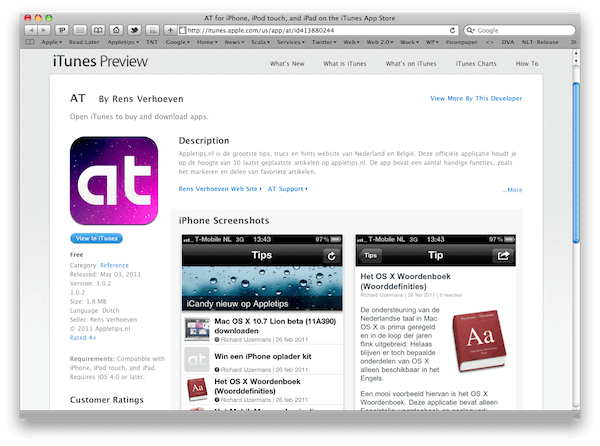Click 'Win een iPhone oplader kit' row

point(262,360)
